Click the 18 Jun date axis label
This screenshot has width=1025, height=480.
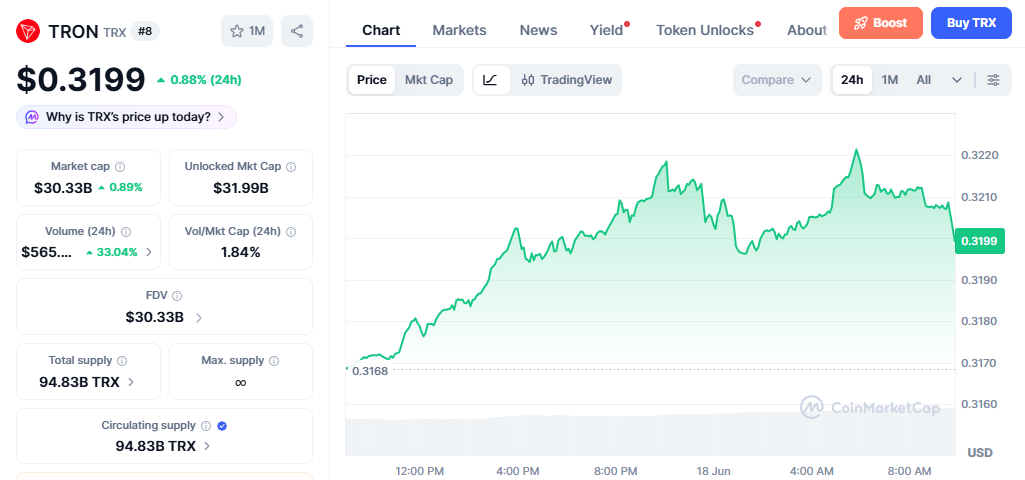point(714,471)
